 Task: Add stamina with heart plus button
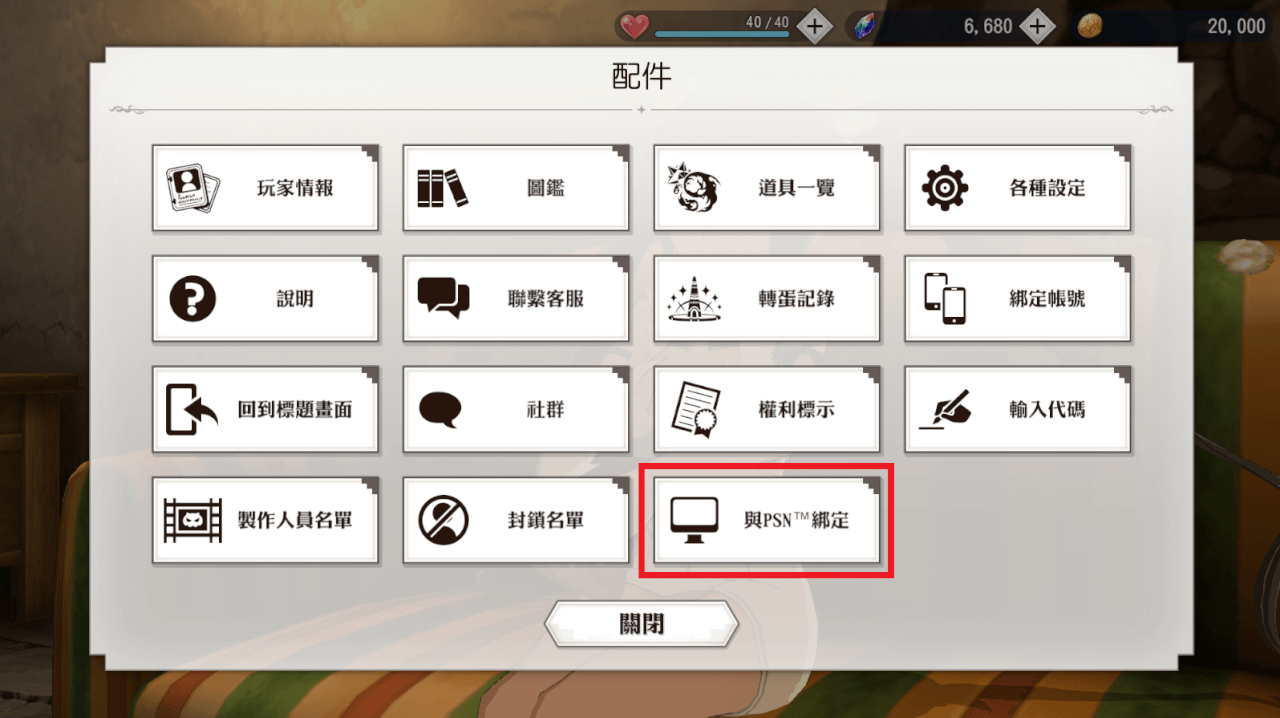coord(815,27)
